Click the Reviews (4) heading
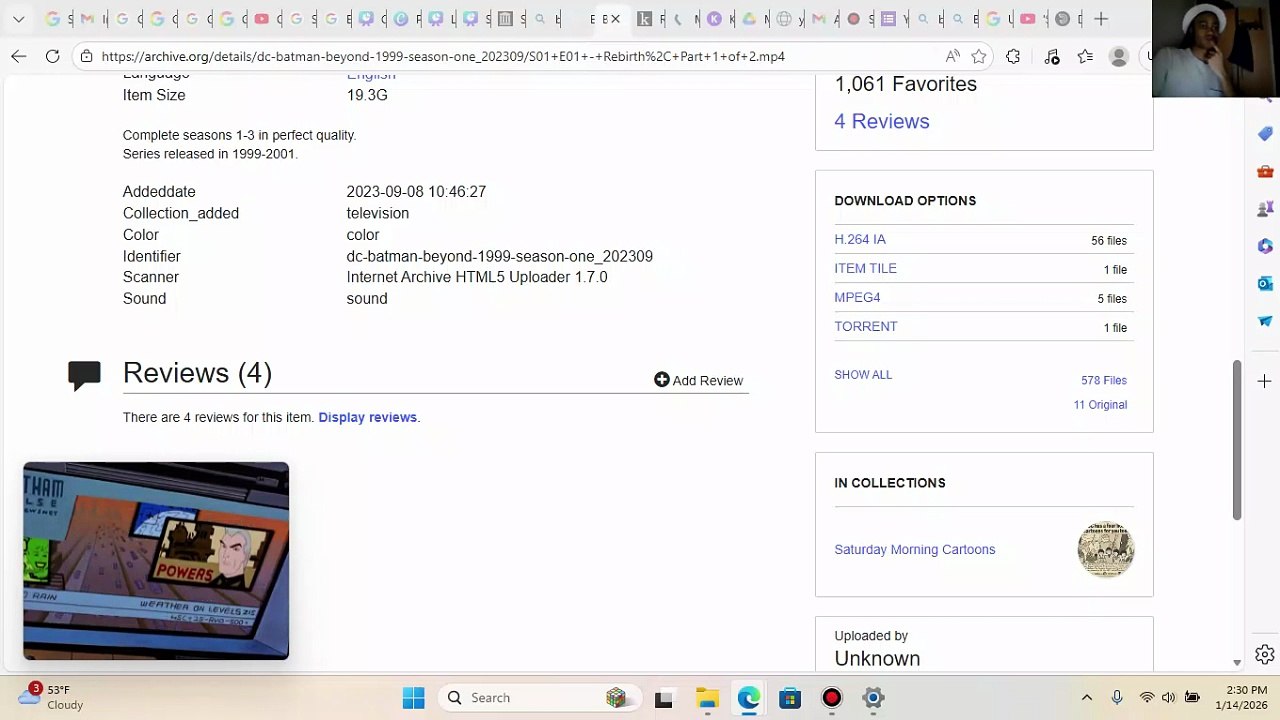 coord(197,373)
